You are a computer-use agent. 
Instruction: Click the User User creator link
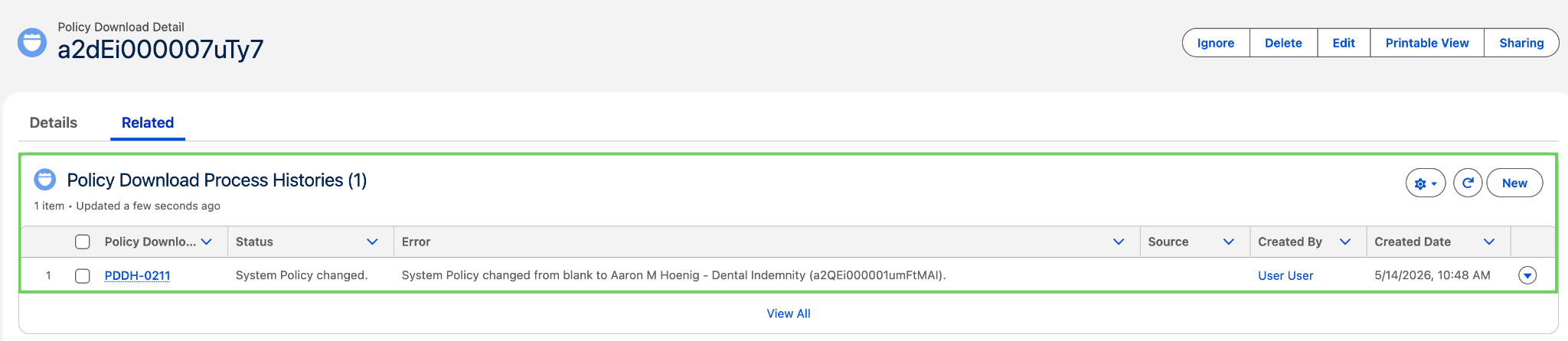(1285, 275)
